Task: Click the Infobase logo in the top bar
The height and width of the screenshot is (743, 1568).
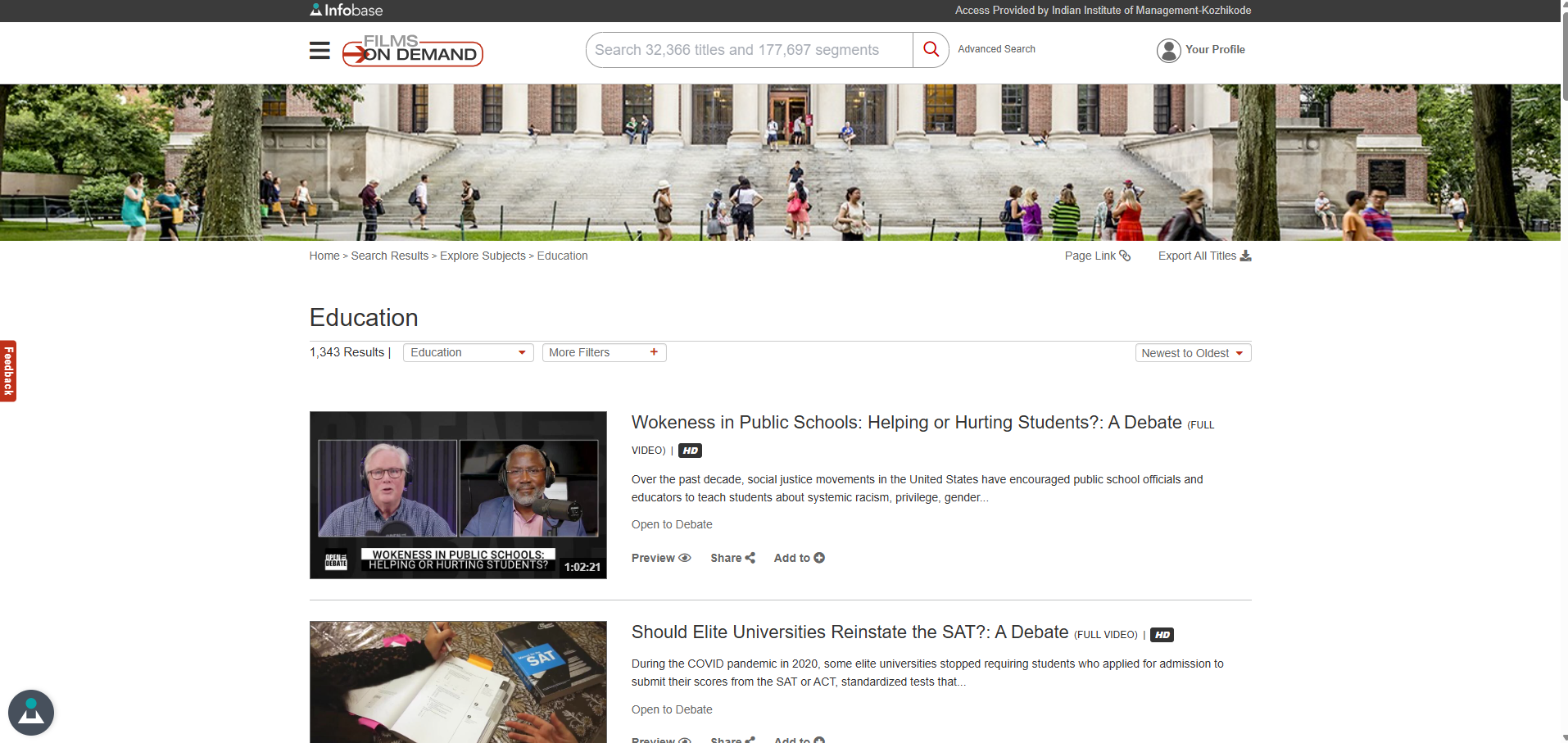Action: [347, 10]
